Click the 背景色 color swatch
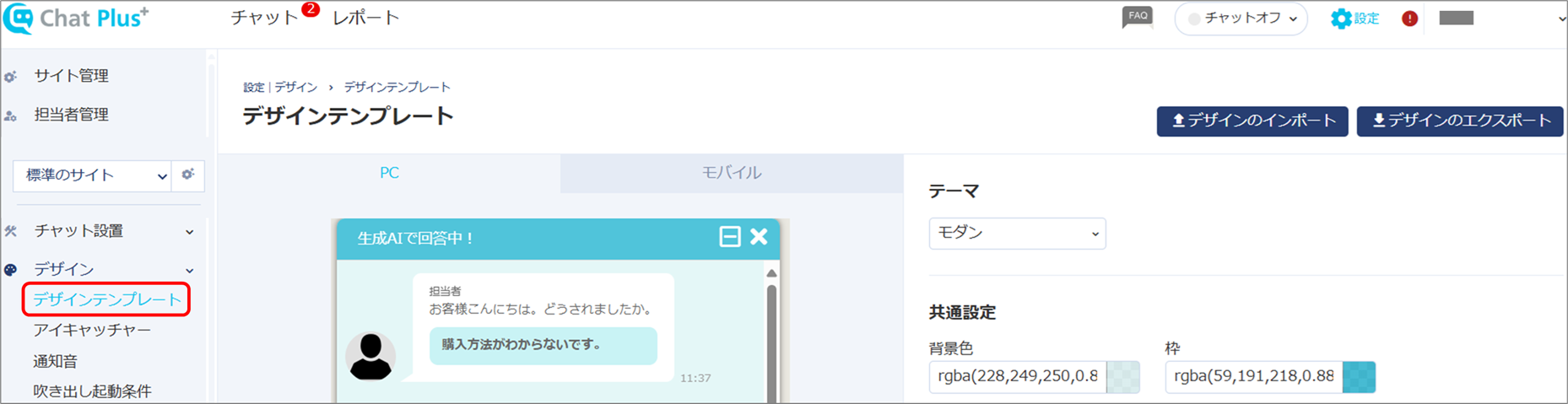Image resolution: width=1568 pixels, height=404 pixels. pyautogui.click(x=1123, y=377)
